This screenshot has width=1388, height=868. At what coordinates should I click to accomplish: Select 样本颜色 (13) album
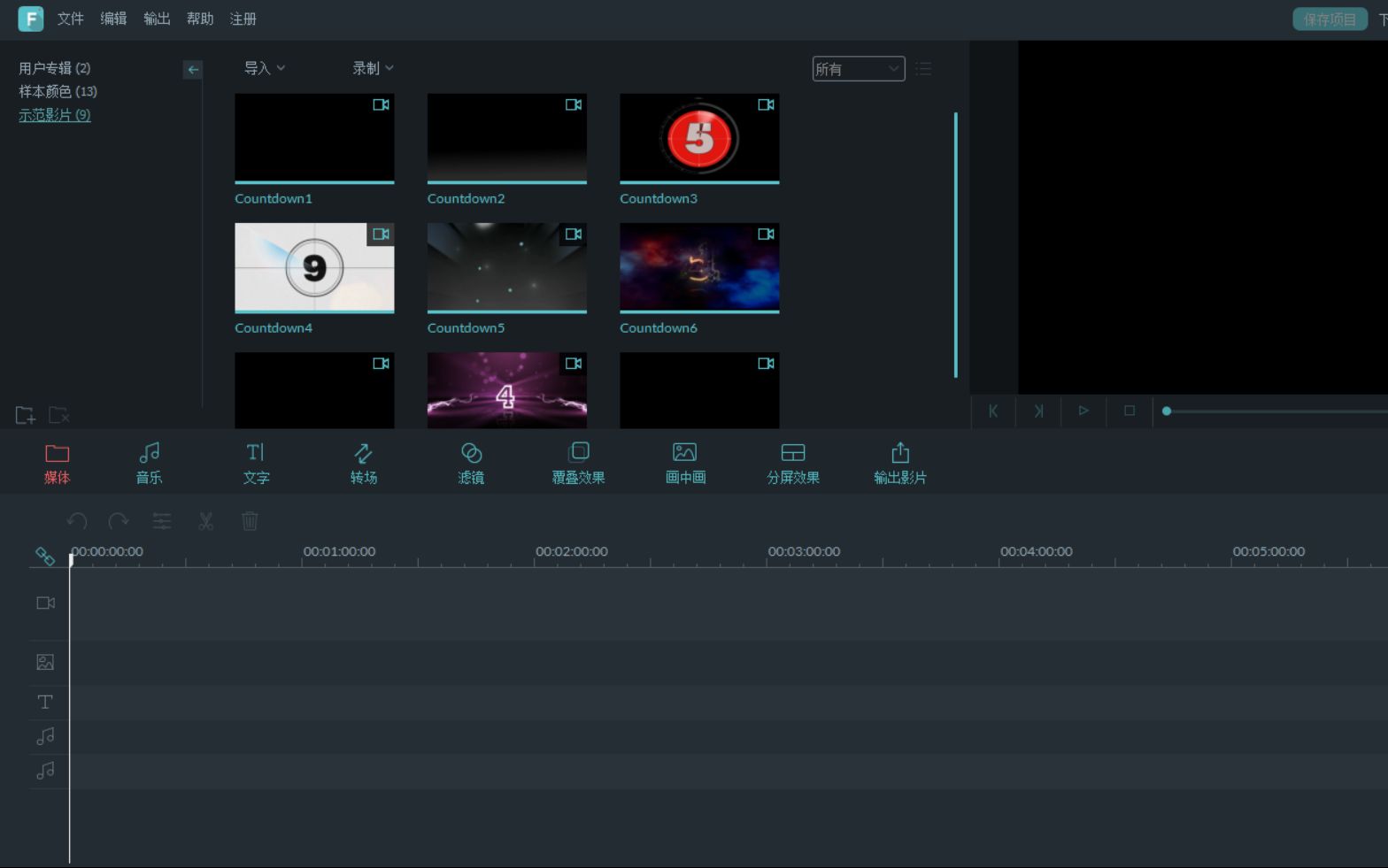point(58,91)
